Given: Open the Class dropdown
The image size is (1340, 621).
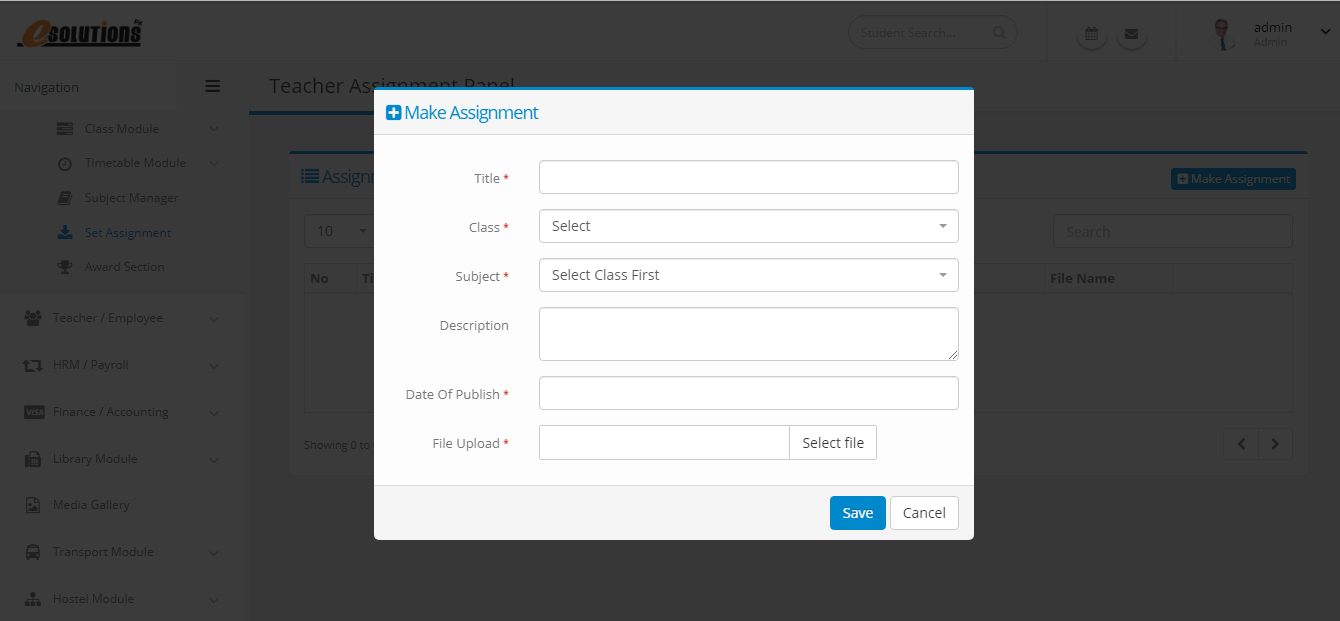Looking at the screenshot, I should pyautogui.click(x=748, y=226).
